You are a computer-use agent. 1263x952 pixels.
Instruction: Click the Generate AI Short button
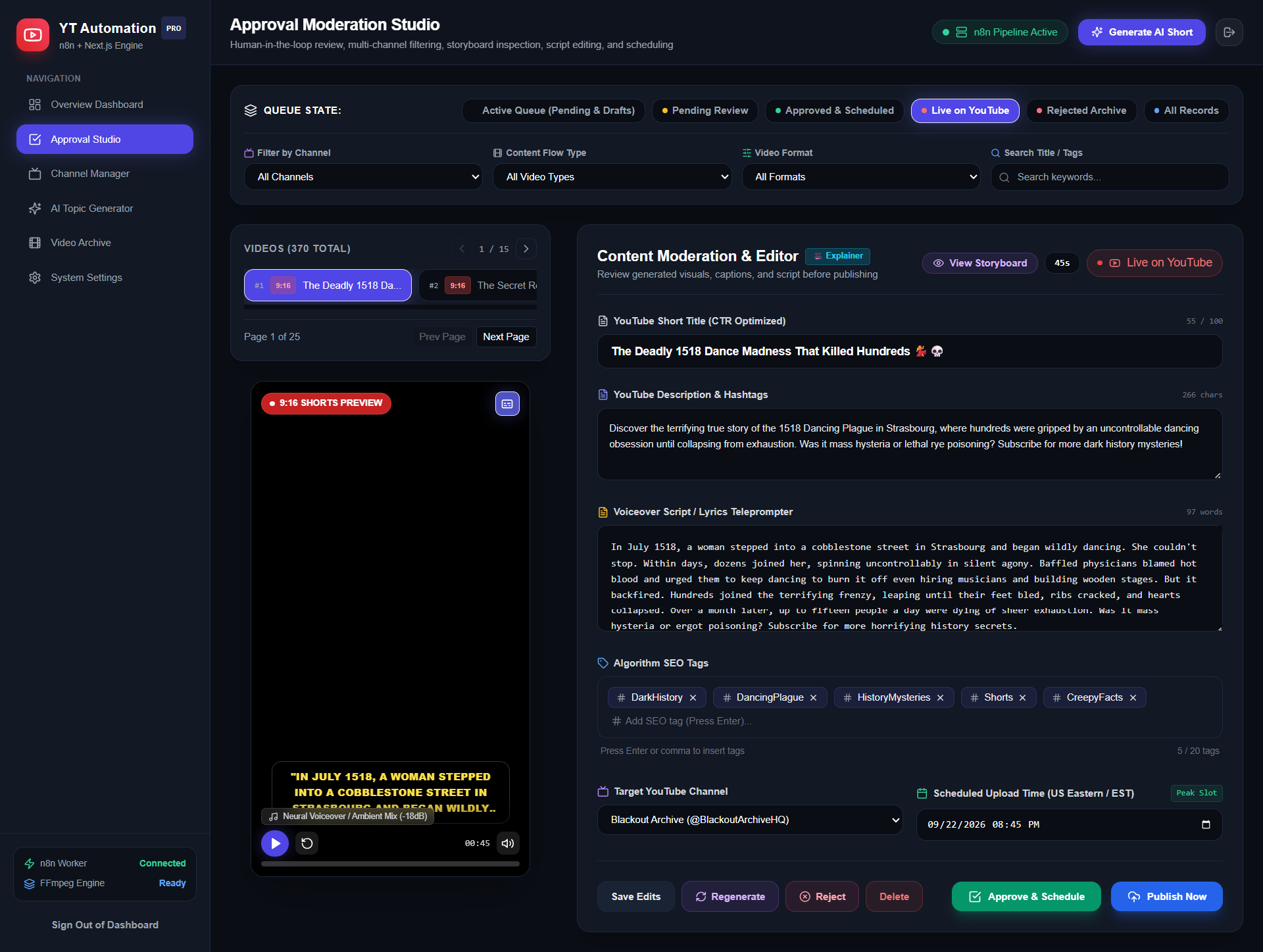1142,32
